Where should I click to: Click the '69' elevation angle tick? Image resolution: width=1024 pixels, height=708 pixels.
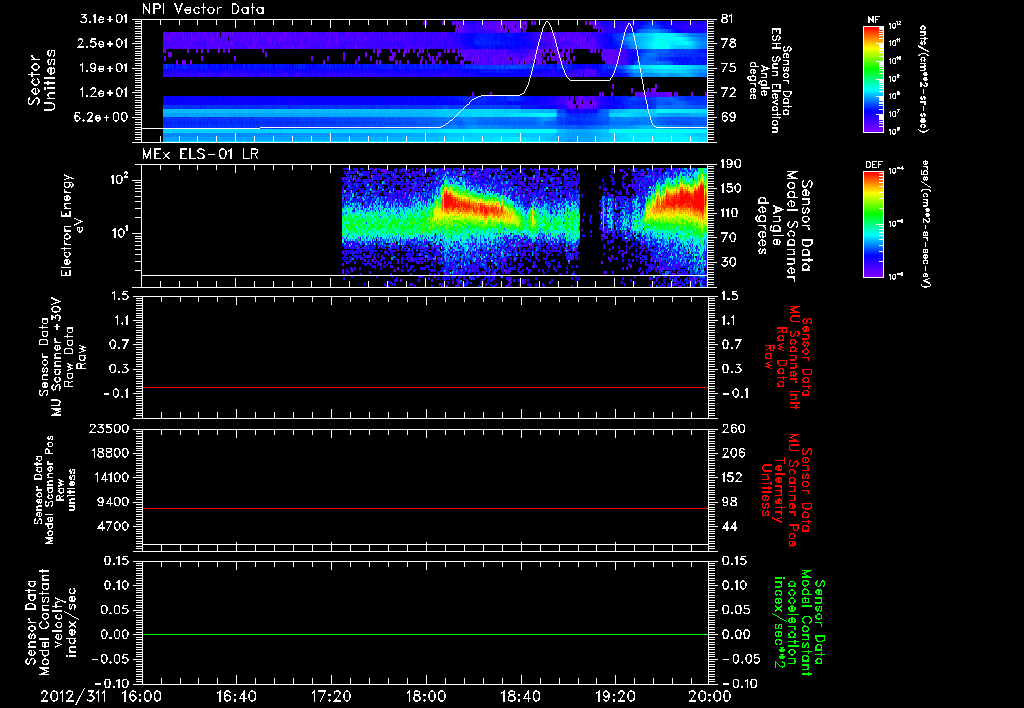pyautogui.click(x=728, y=117)
